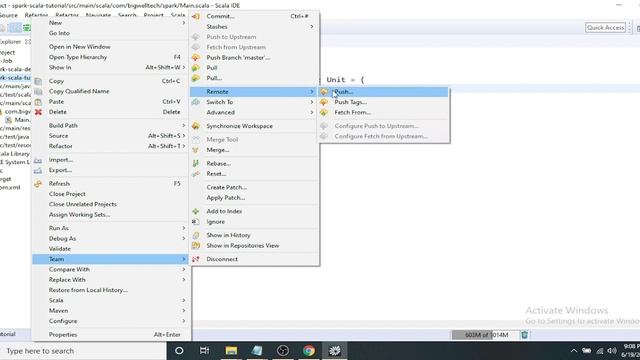Click the Rebase icon
Image resolution: width=640 pixels, height=360 pixels.
coord(196,163)
